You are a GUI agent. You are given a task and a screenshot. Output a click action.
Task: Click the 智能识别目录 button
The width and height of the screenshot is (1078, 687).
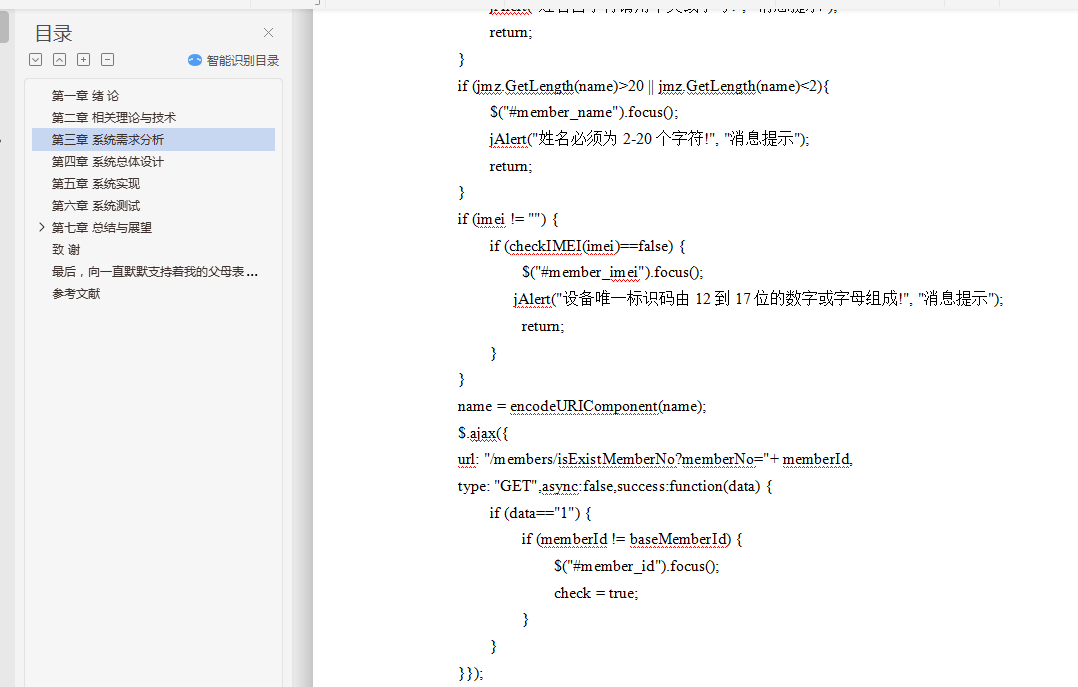tap(234, 61)
